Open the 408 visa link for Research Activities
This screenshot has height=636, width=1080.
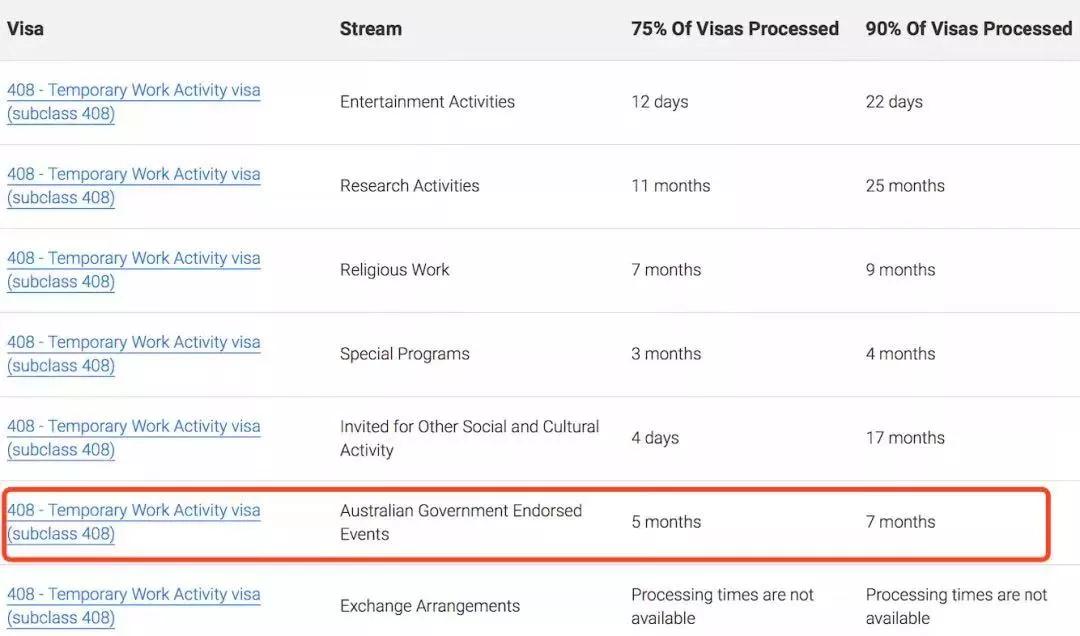coord(133,174)
